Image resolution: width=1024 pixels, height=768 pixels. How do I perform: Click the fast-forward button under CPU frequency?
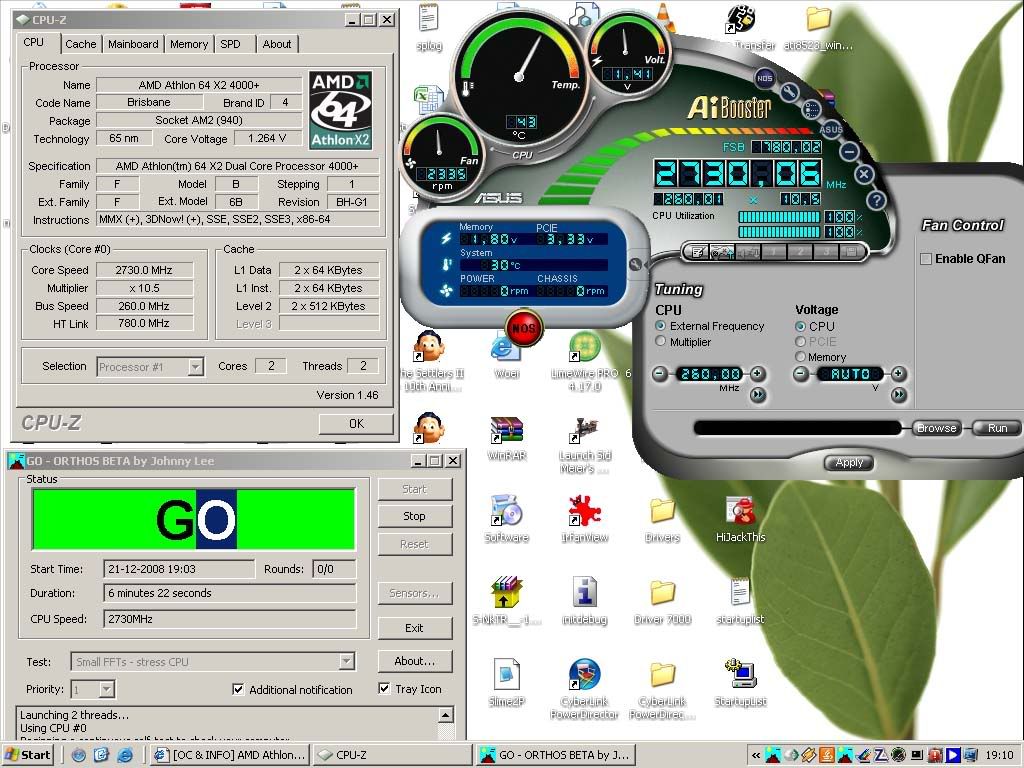click(x=758, y=394)
